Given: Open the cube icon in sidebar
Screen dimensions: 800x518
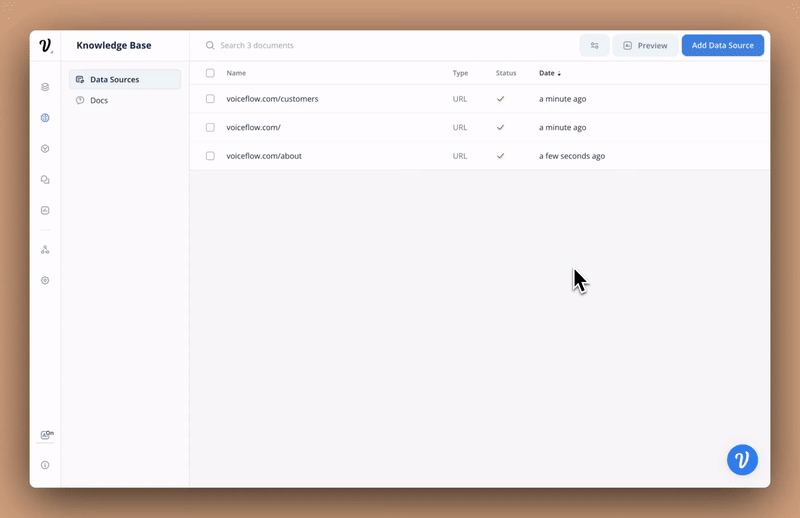Looking at the screenshot, I should pyautogui.click(x=45, y=149).
